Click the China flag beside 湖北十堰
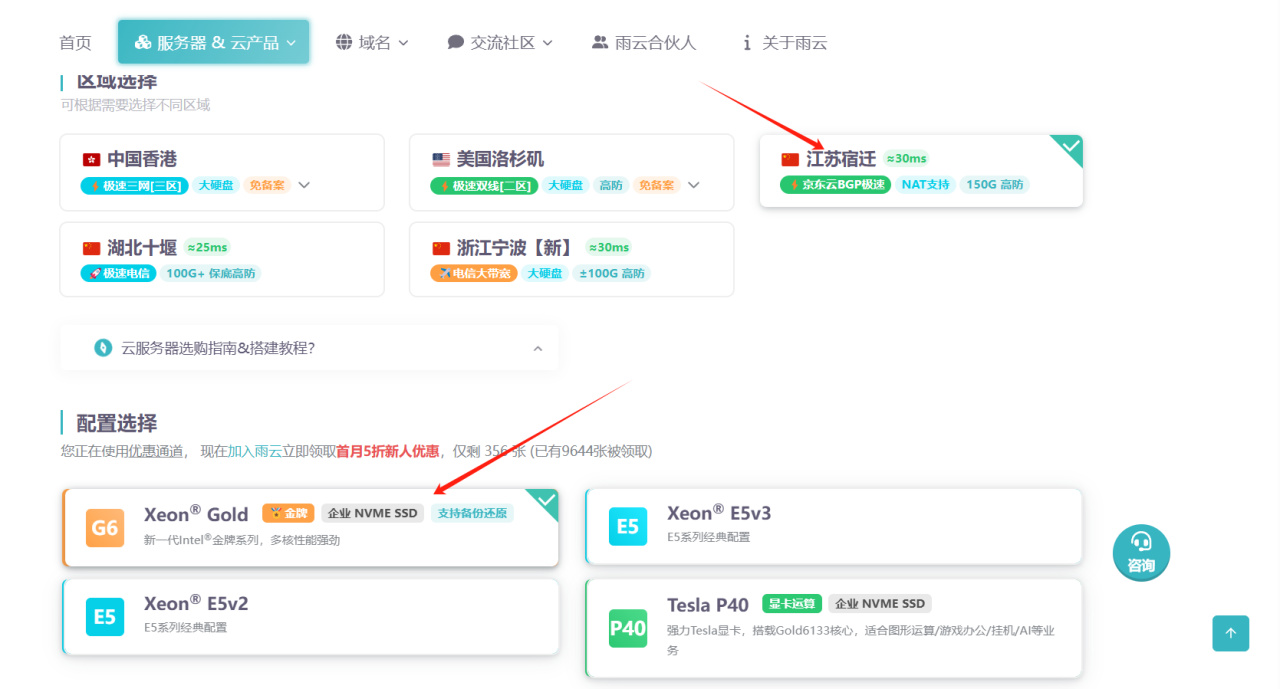The image size is (1280, 689). coord(91,248)
